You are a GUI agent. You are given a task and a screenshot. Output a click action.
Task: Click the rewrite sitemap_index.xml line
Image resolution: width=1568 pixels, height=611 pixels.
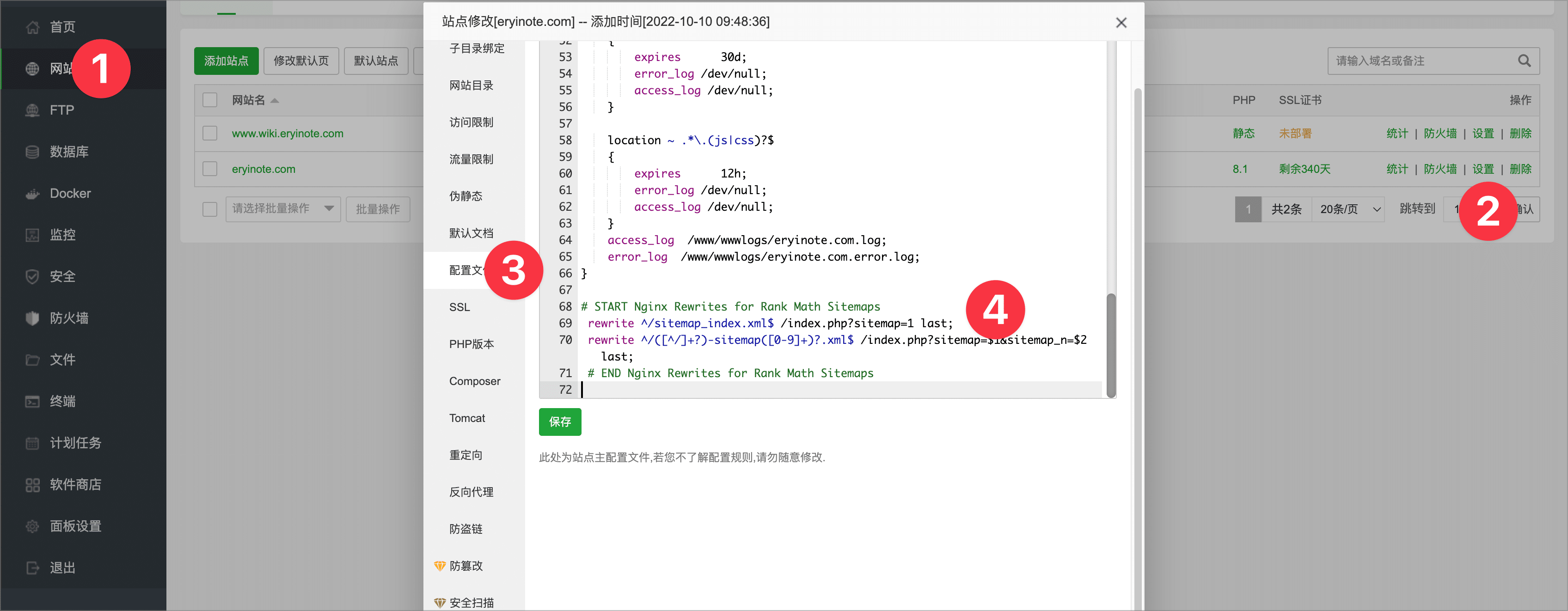(770, 323)
